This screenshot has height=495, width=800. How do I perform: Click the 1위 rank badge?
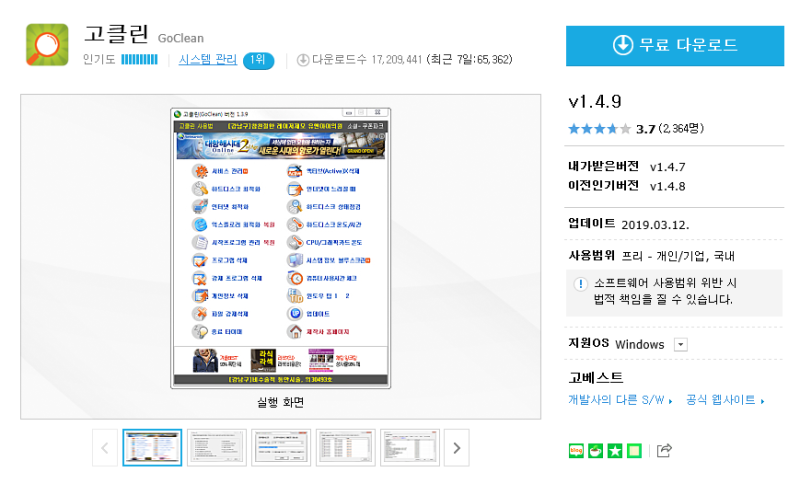(x=258, y=60)
